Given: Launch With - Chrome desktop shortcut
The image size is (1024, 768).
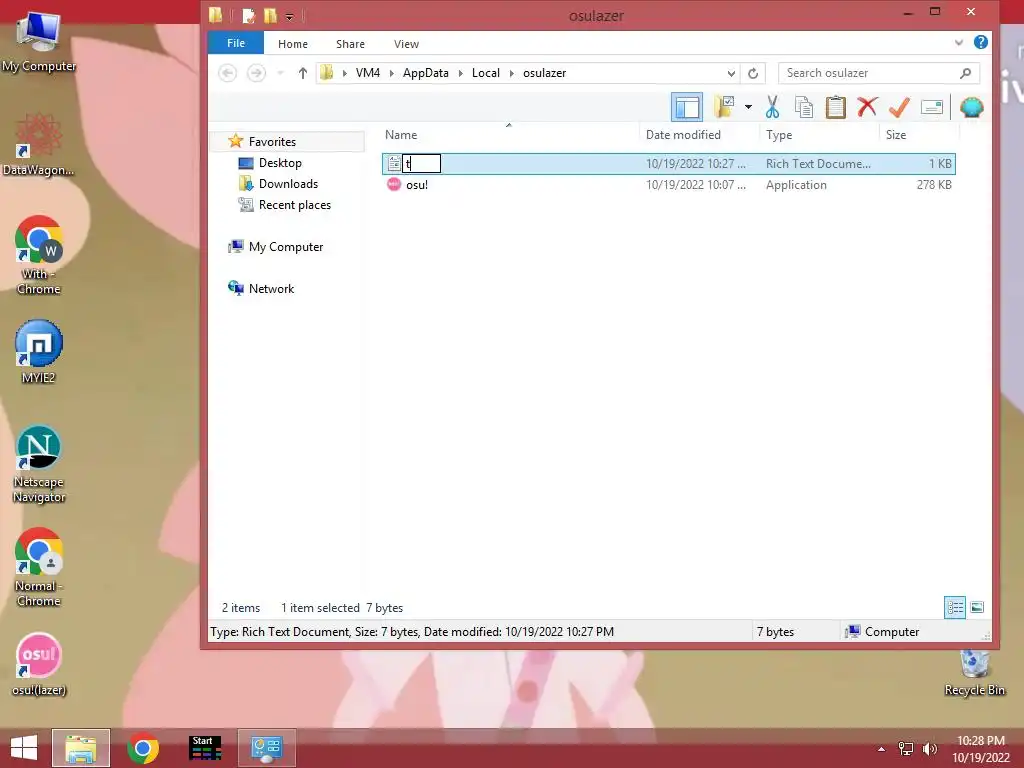Looking at the screenshot, I should click(39, 255).
